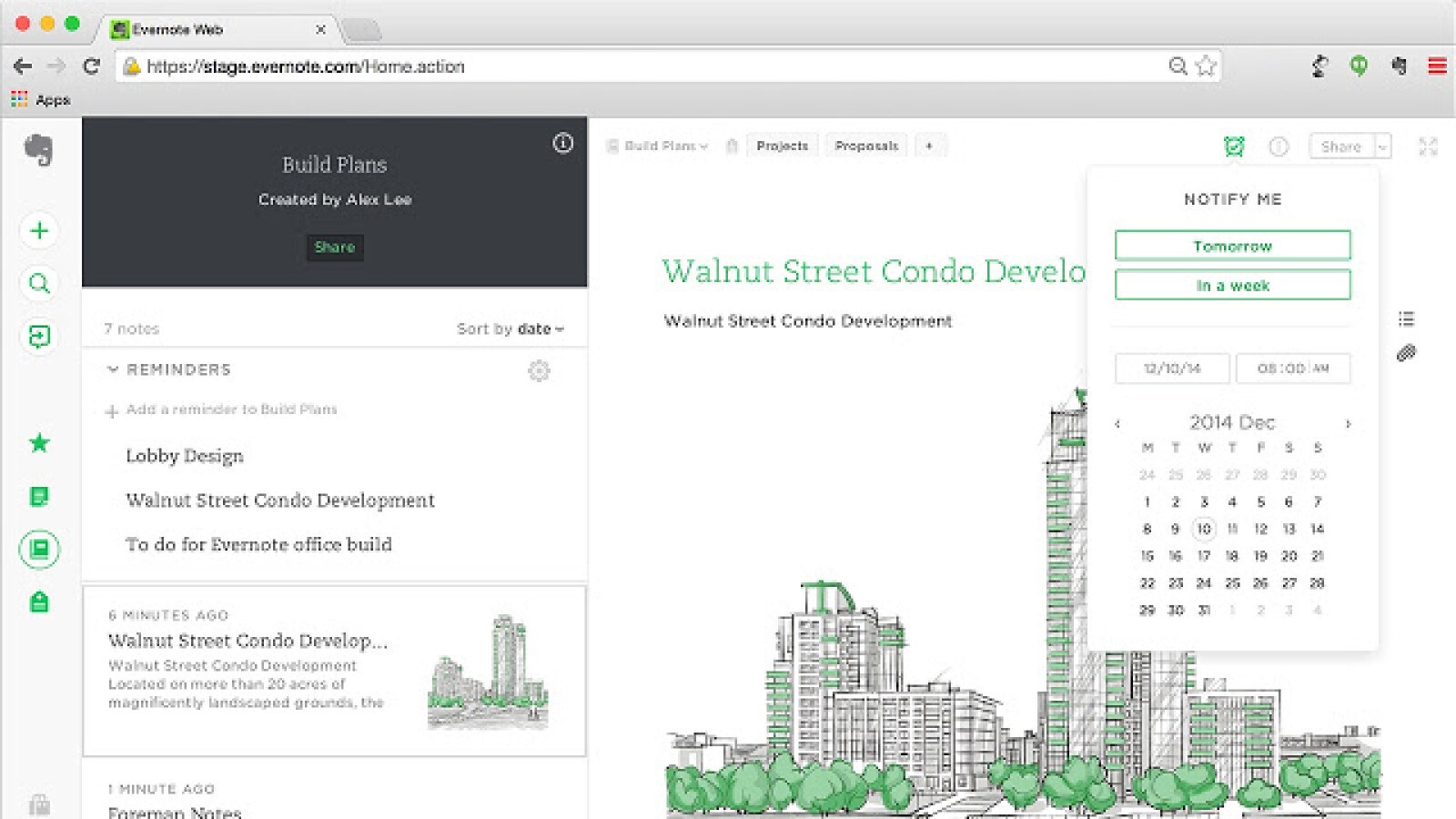The width and height of the screenshot is (1456, 819).
Task: Select the Projects tag
Action: [x=783, y=146]
